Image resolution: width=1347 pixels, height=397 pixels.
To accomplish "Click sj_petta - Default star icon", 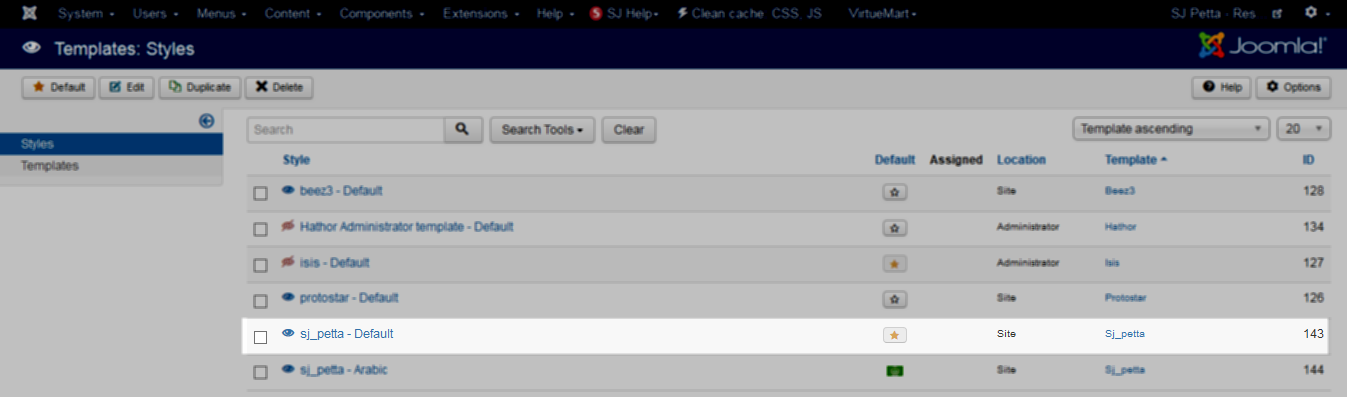I will click(895, 335).
